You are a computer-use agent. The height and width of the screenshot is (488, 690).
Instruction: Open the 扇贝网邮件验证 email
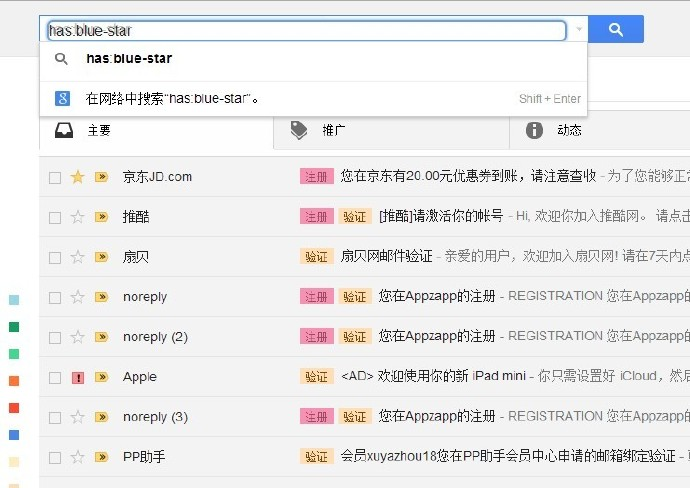coord(386,256)
